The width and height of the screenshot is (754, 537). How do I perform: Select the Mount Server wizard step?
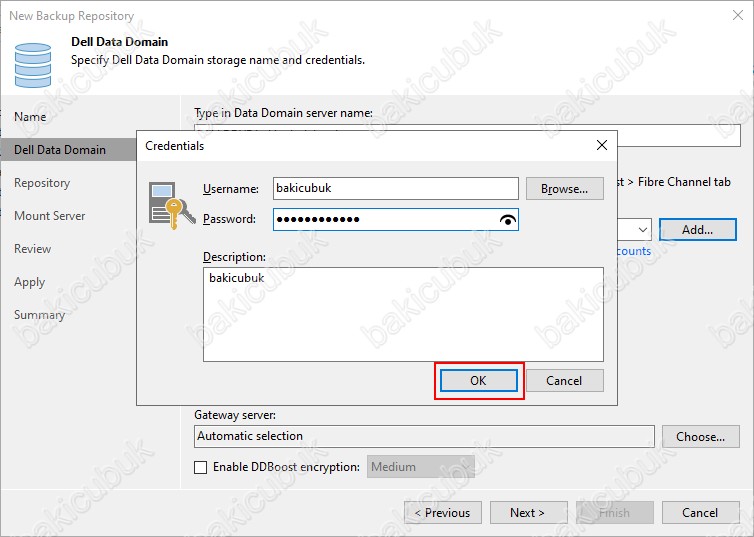pos(50,216)
